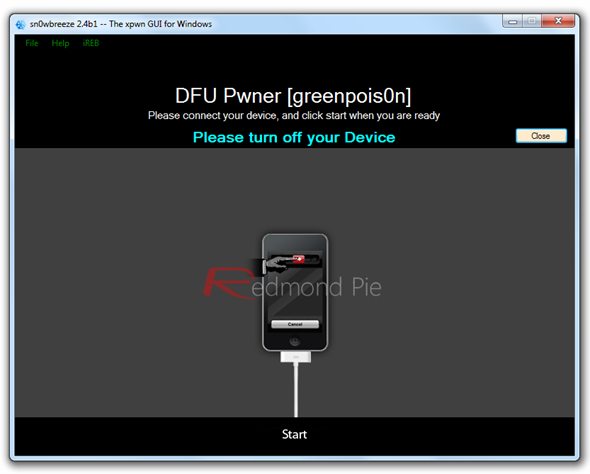Click the USB cable graphic
Viewport: 590px width, 474px height.
pyautogui.click(x=296, y=390)
